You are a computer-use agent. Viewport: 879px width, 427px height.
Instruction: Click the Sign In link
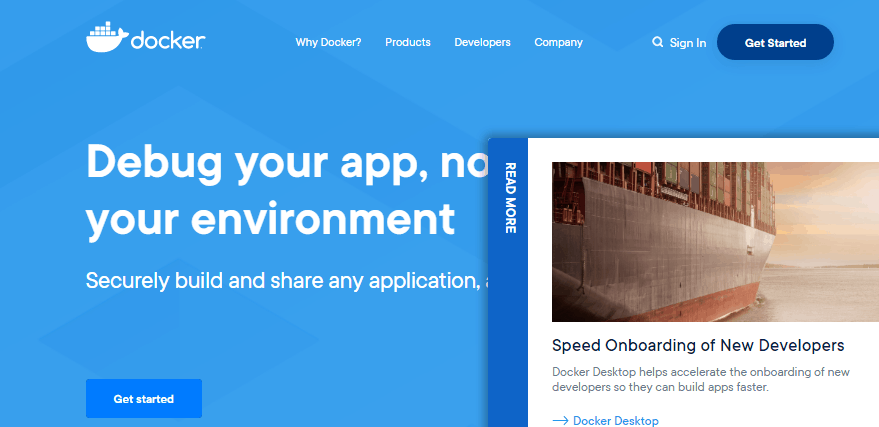[688, 43]
